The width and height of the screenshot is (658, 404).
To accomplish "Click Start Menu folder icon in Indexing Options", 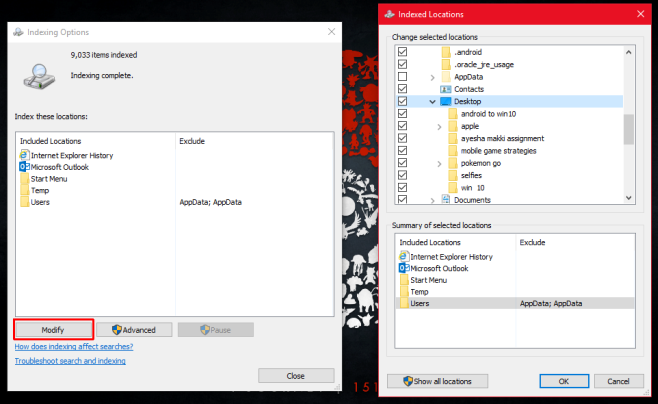I will coord(24,178).
